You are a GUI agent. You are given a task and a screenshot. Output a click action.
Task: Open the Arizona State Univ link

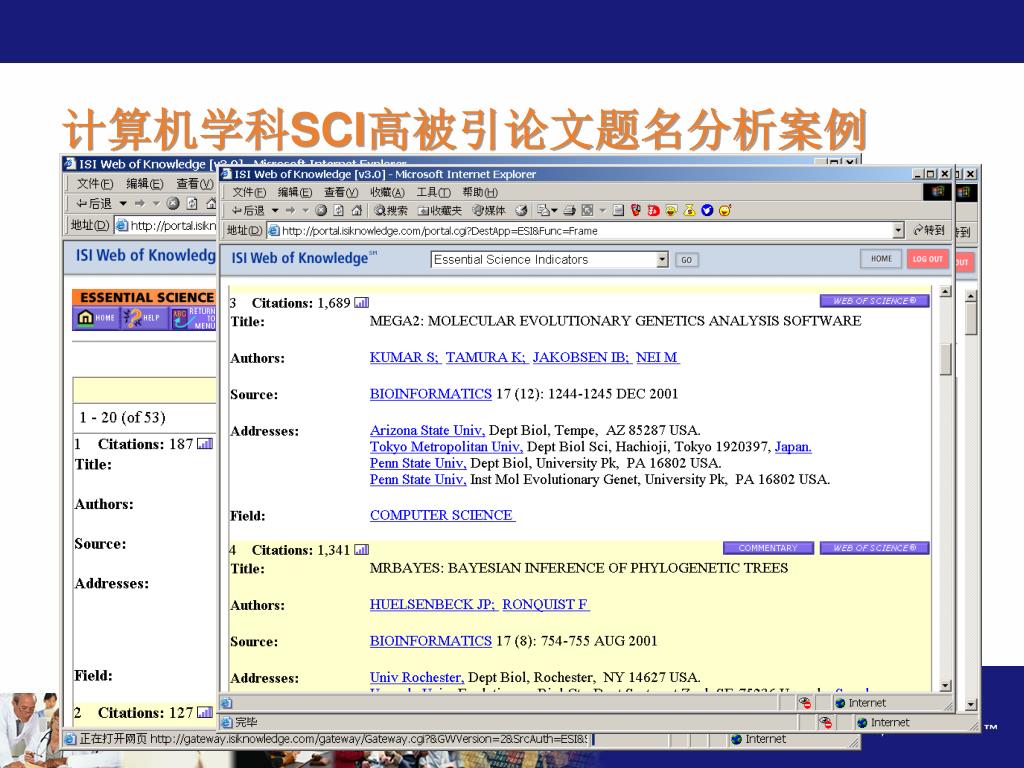coord(427,430)
